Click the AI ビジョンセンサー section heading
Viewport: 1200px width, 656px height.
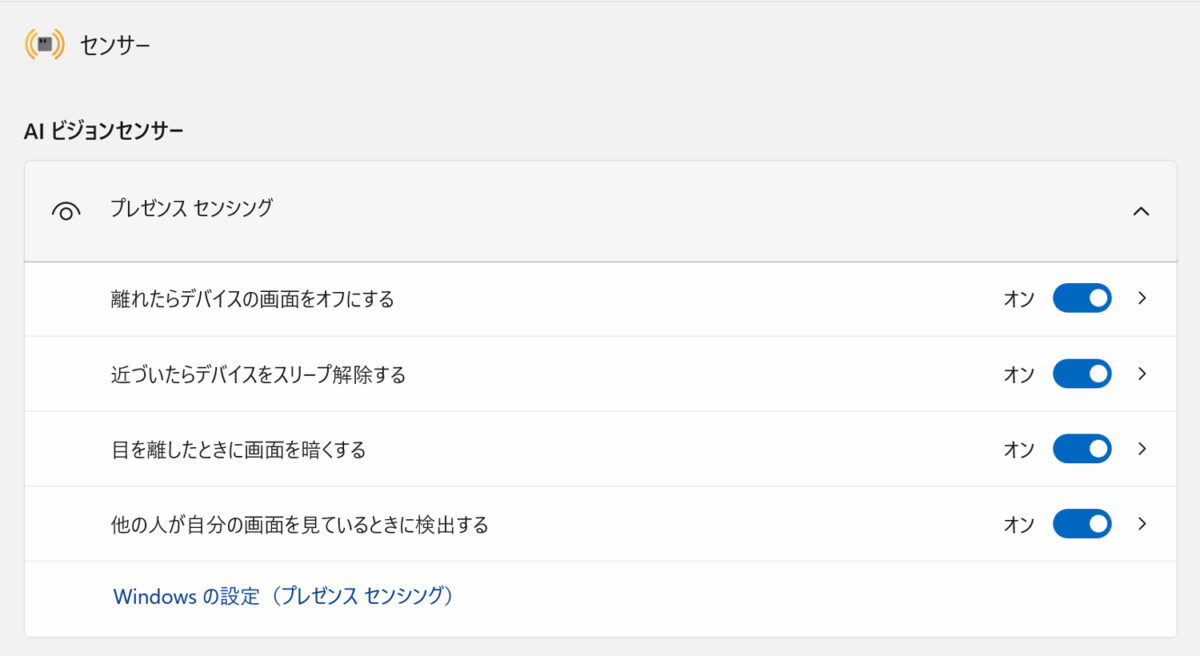pyautogui.click(x=104, y=131)
